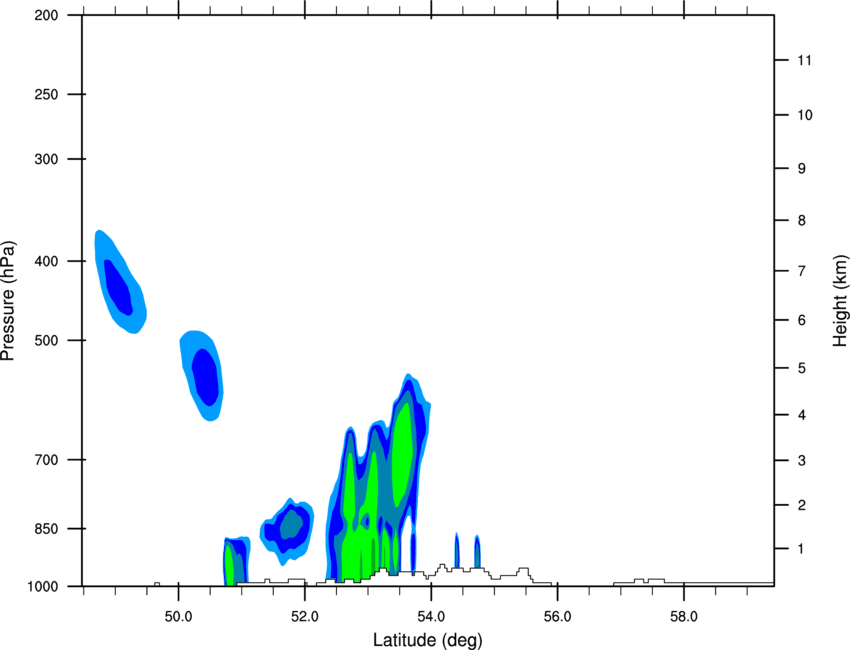This screenshot has height=650, width=850.
Task: Click the 850 pressure tick label
Action: pyautogui.click(x=46, y=529)
